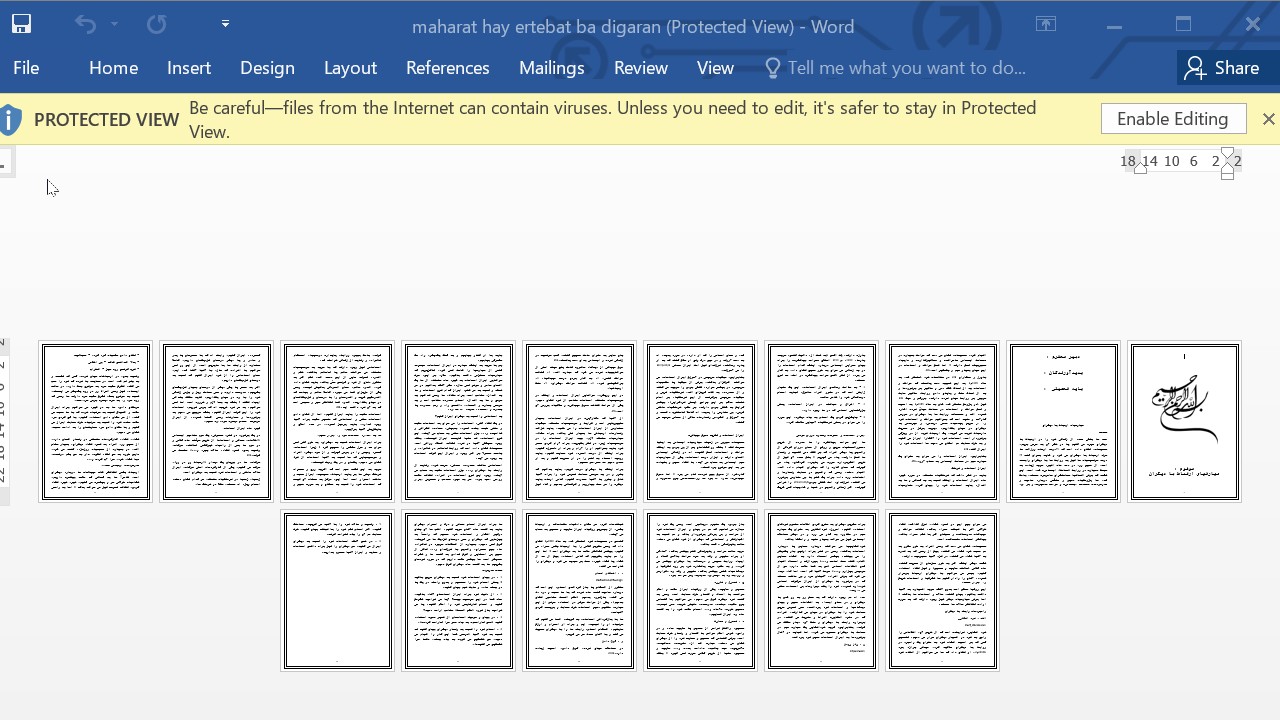Select the calligraphy cover page thumbnail
Viewport: 1280px width, 720px height.
(1184, 421)
